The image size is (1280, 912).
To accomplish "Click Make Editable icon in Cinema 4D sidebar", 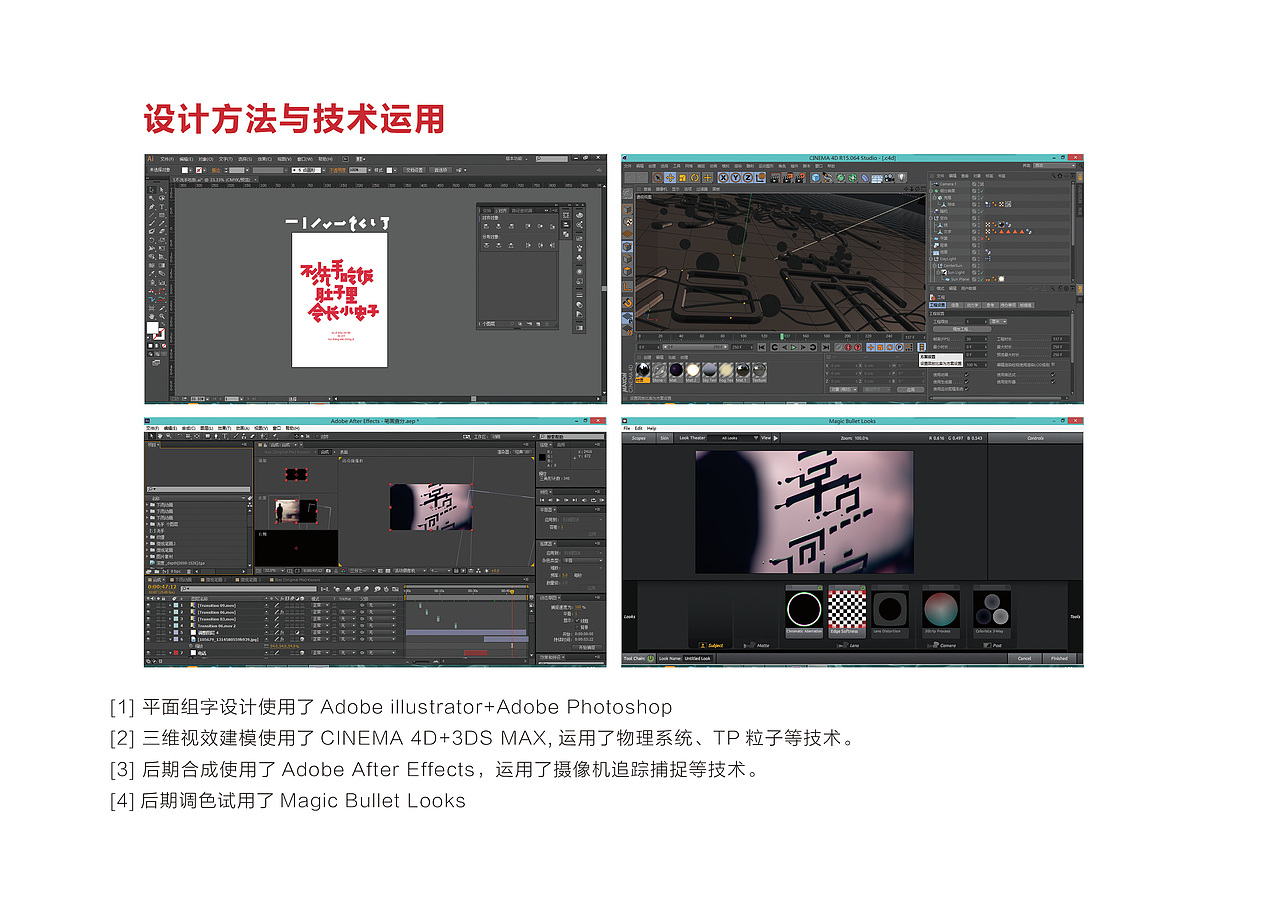I will pyautogui.click(x=628, y=194).
